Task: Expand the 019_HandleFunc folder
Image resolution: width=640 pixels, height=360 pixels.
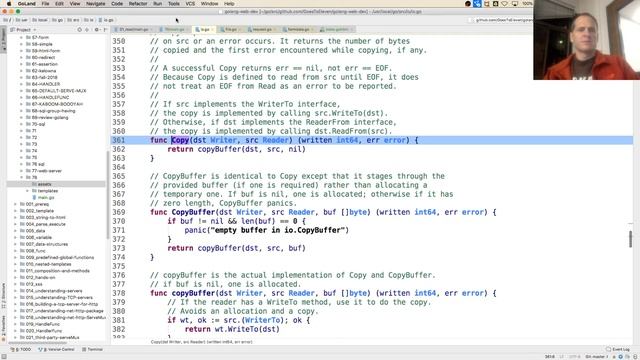Action: tap(16, 324)
